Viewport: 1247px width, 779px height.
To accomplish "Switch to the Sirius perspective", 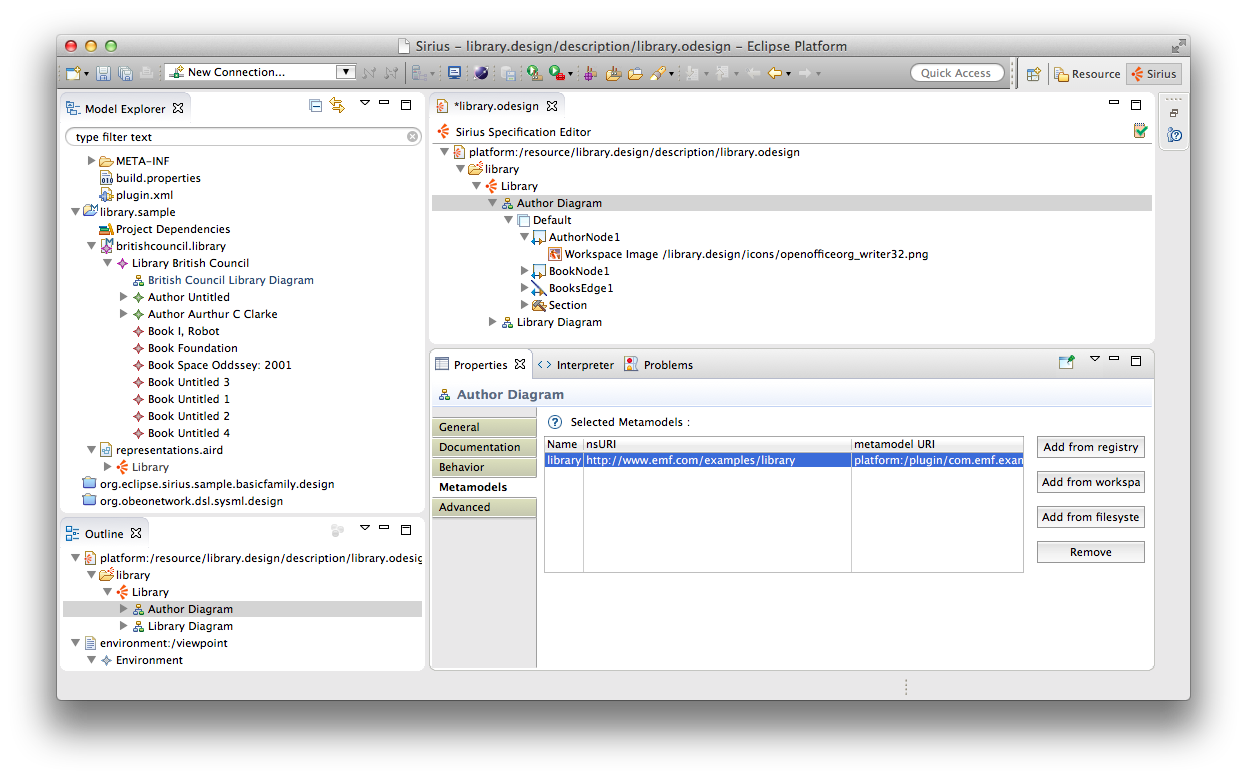I will (1154, 74).
